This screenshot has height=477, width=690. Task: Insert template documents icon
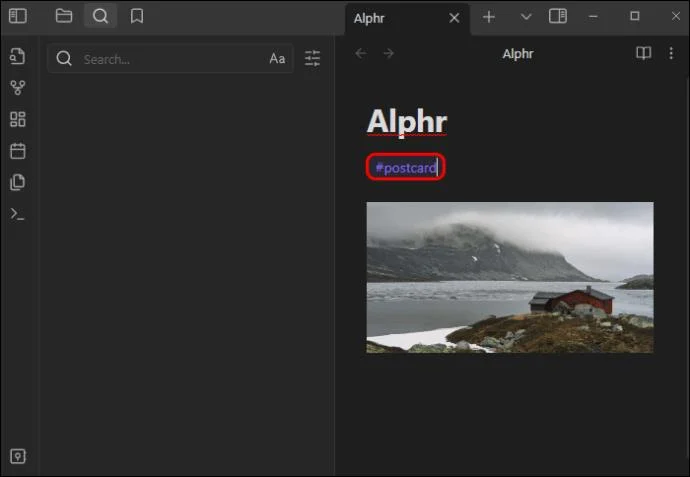[18, 182]
